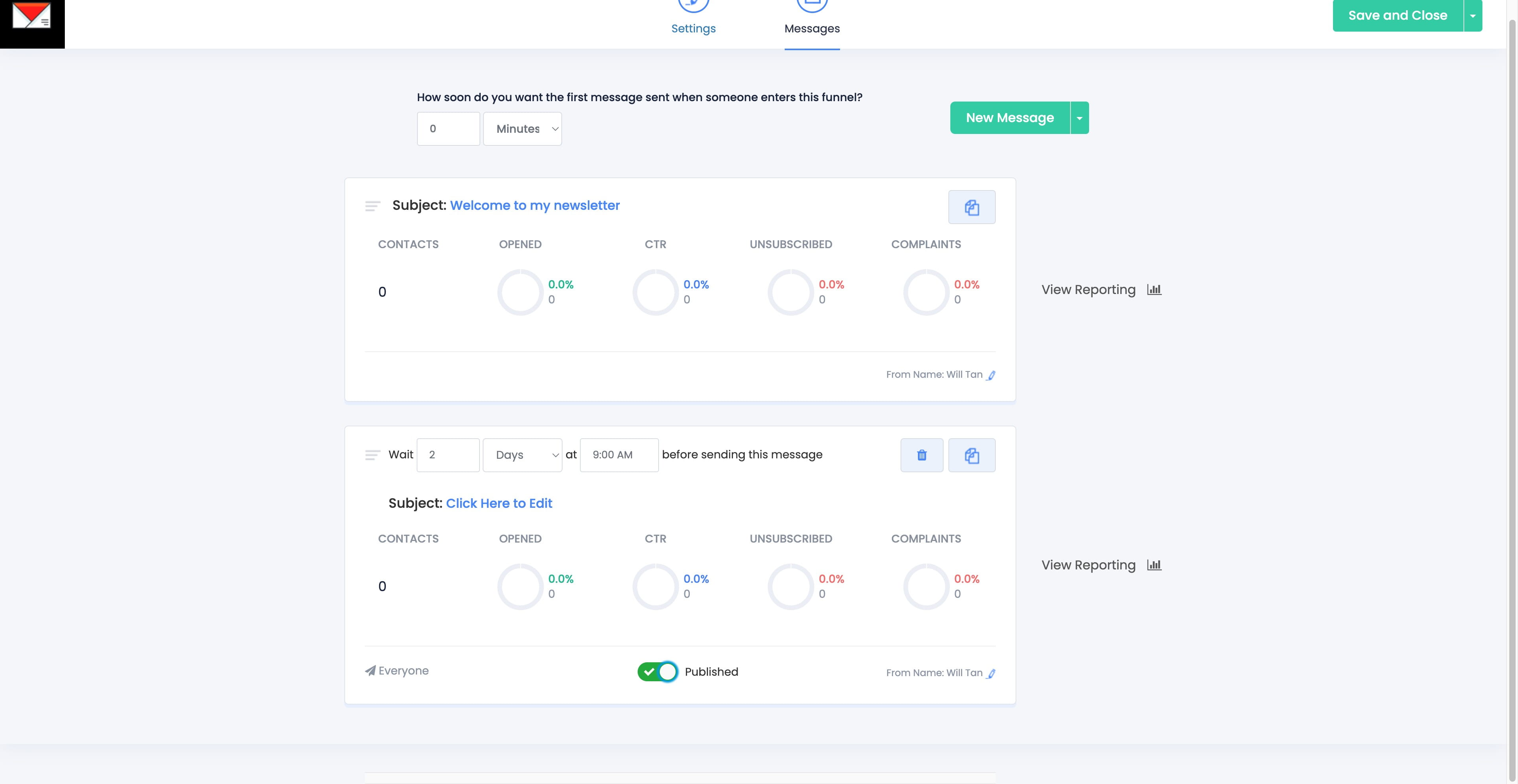Image resolution: width=1518 pixels, height=784 pixels.
Task: Edit subject 'Click Here to Edit'
Action: [x=498, y=503]
